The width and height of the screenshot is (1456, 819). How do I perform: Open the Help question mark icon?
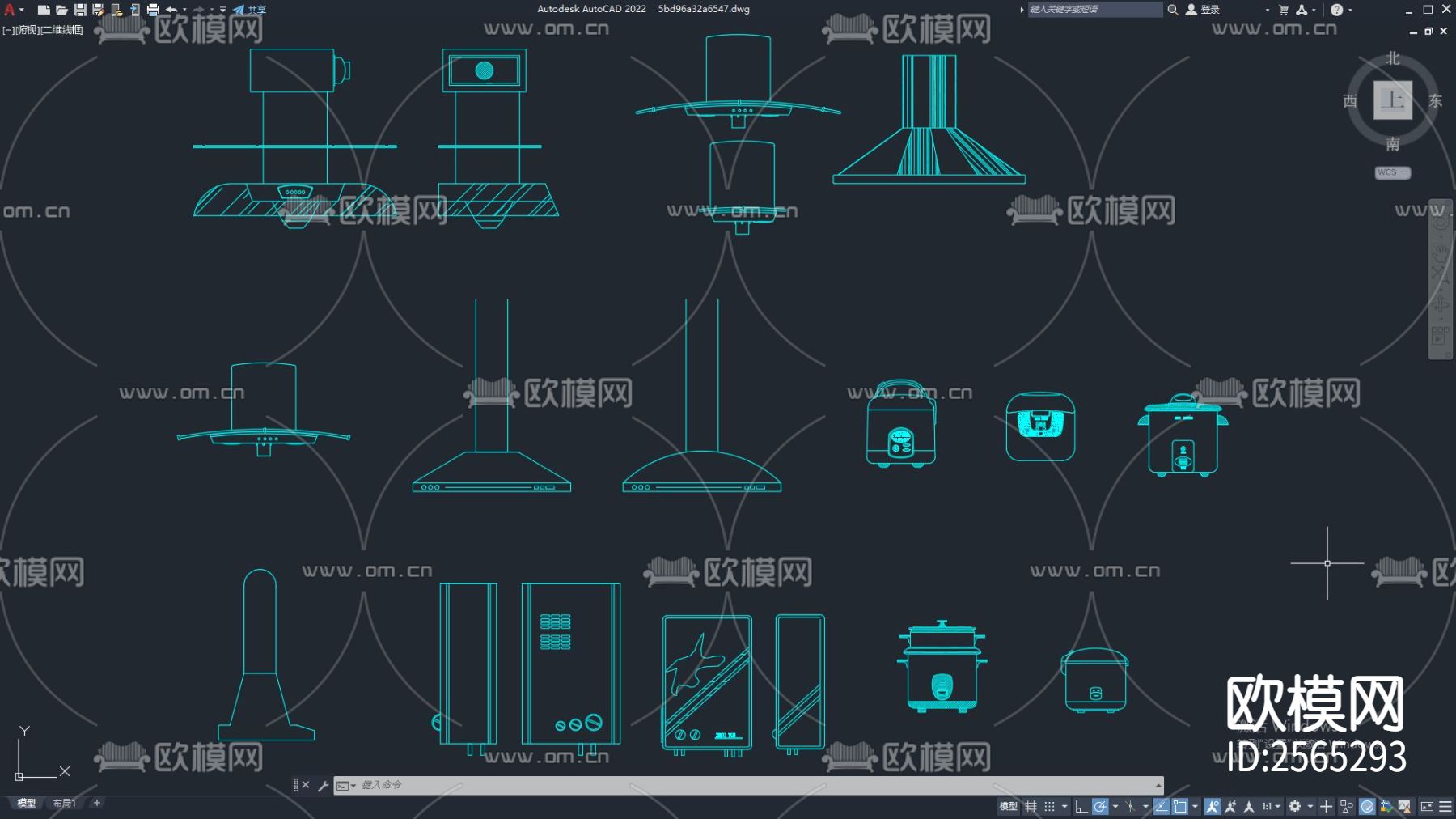(1336, 10)
